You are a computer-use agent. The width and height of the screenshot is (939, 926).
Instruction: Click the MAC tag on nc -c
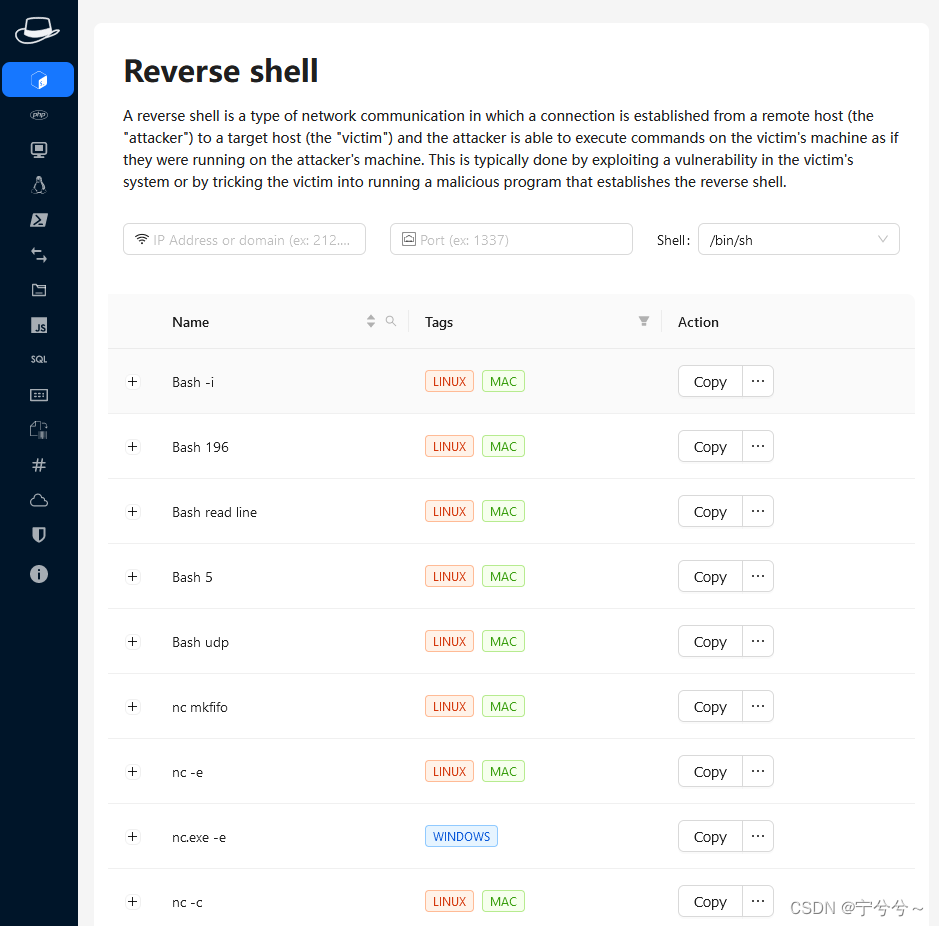(503, 901)
